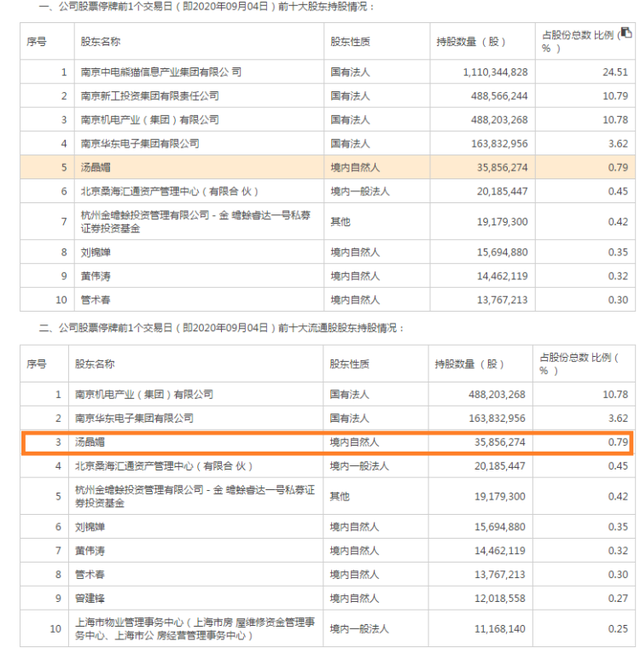
Task: Click 15,694,880 in 前十大股东 table
Action: click(502, 253)
